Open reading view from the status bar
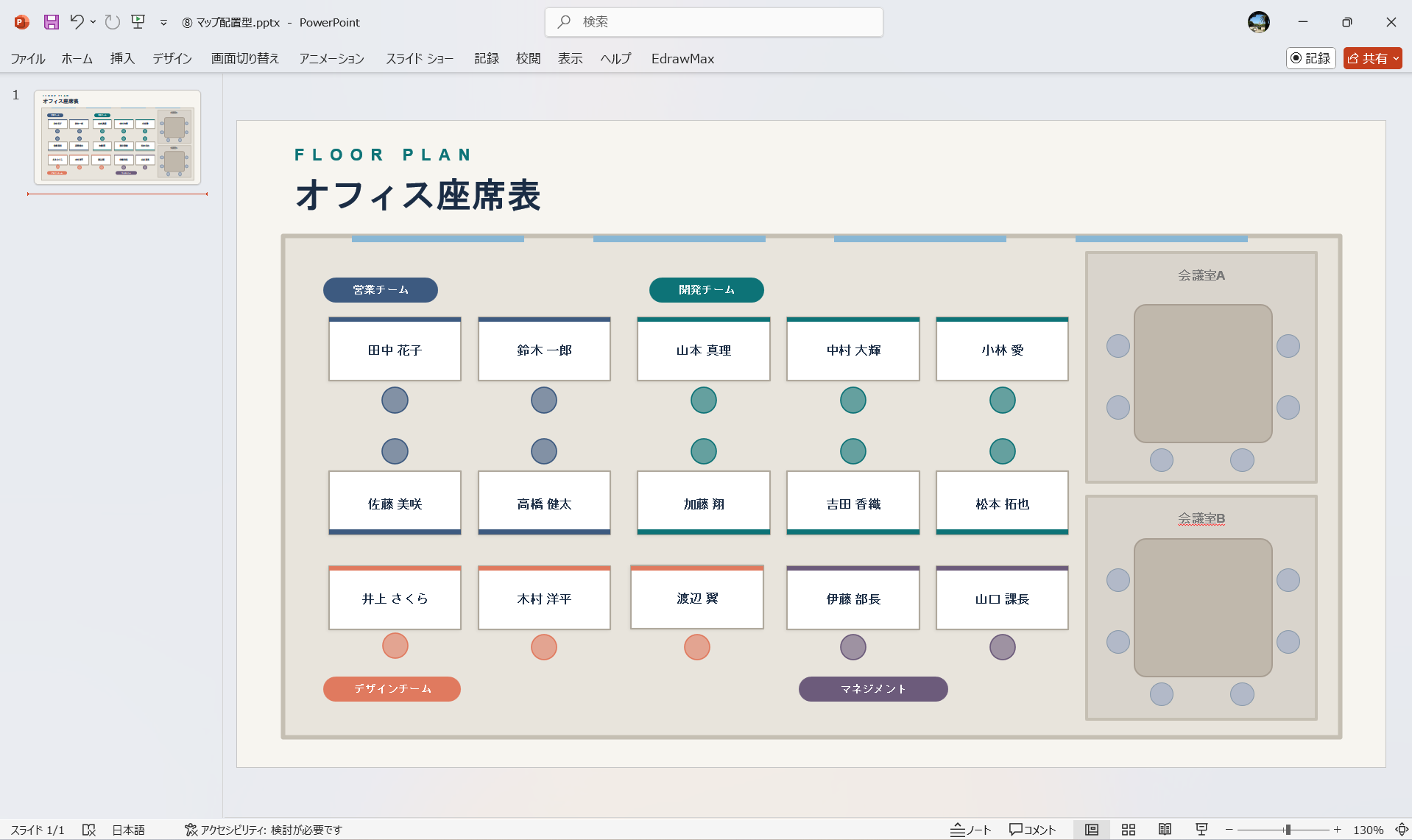Screen dimensions: 1412x840 coord(1165,829)
